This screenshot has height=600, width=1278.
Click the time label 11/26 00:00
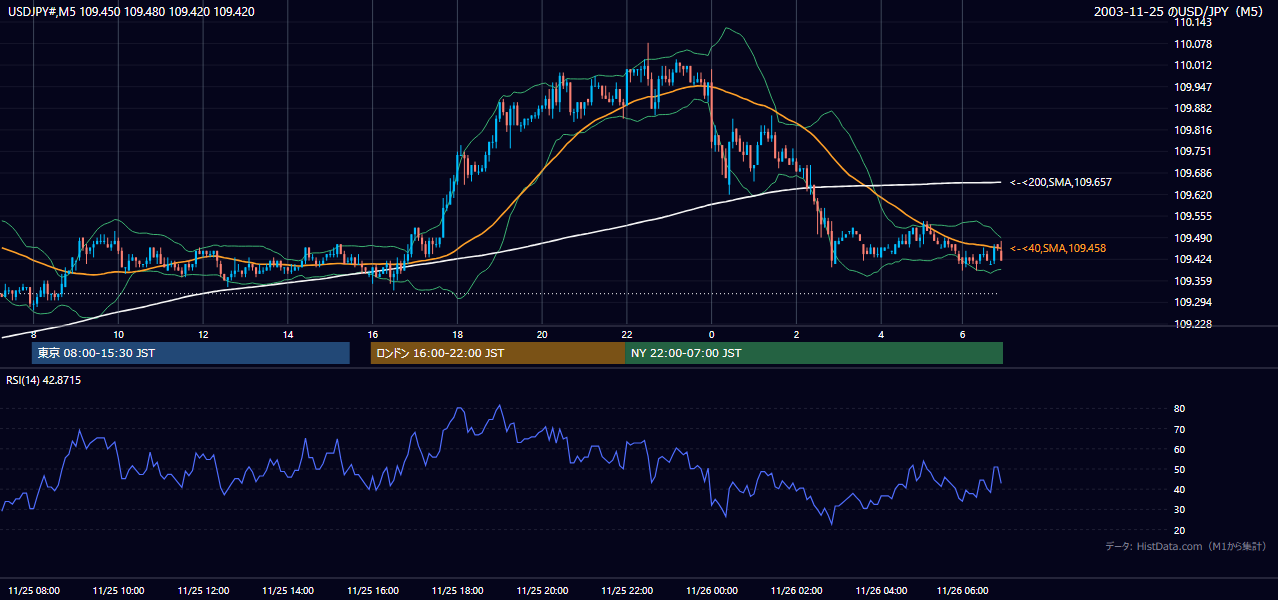click(x=711, y=590)
